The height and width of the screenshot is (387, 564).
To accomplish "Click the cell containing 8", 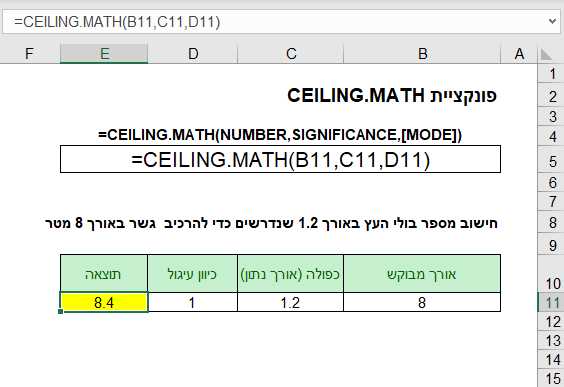I will pos(422,302).
